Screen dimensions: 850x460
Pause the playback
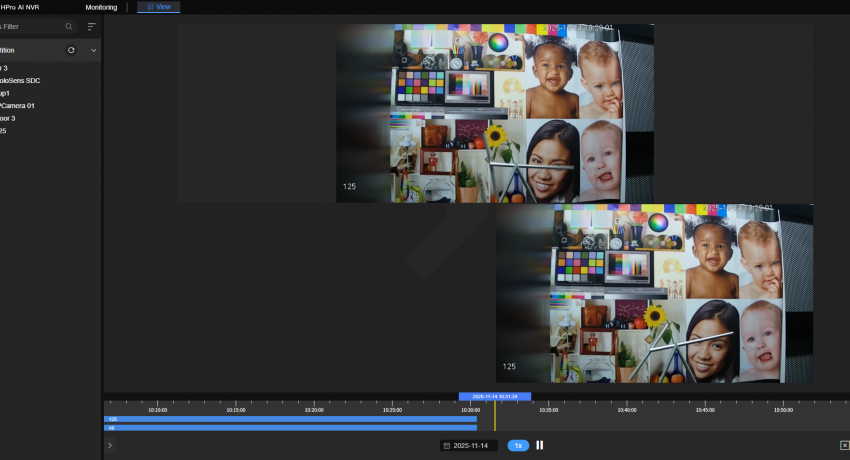[x=539, y=445]
